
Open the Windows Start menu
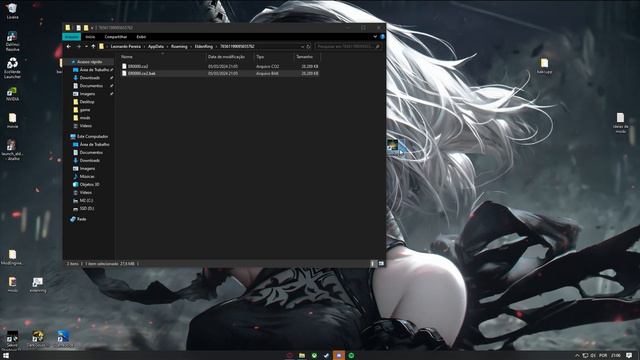click(6, 356)
